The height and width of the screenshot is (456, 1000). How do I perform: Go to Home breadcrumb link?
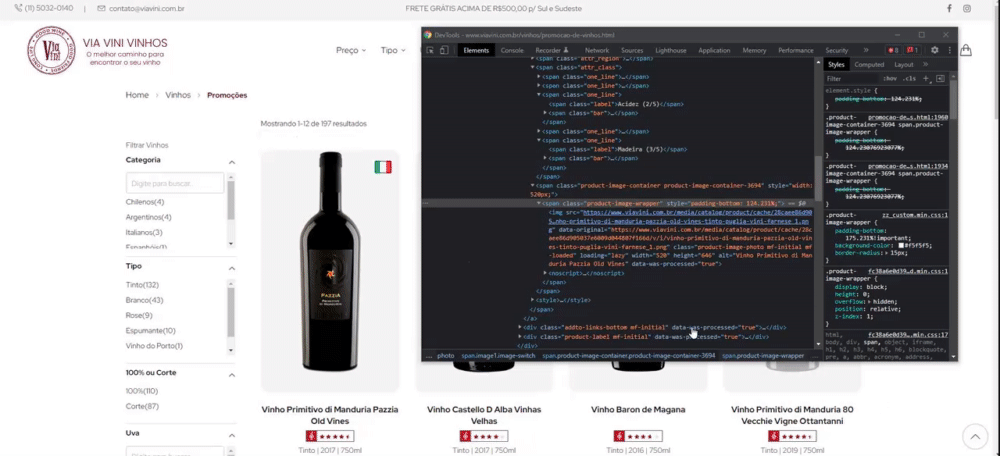(x=137, y=95)
